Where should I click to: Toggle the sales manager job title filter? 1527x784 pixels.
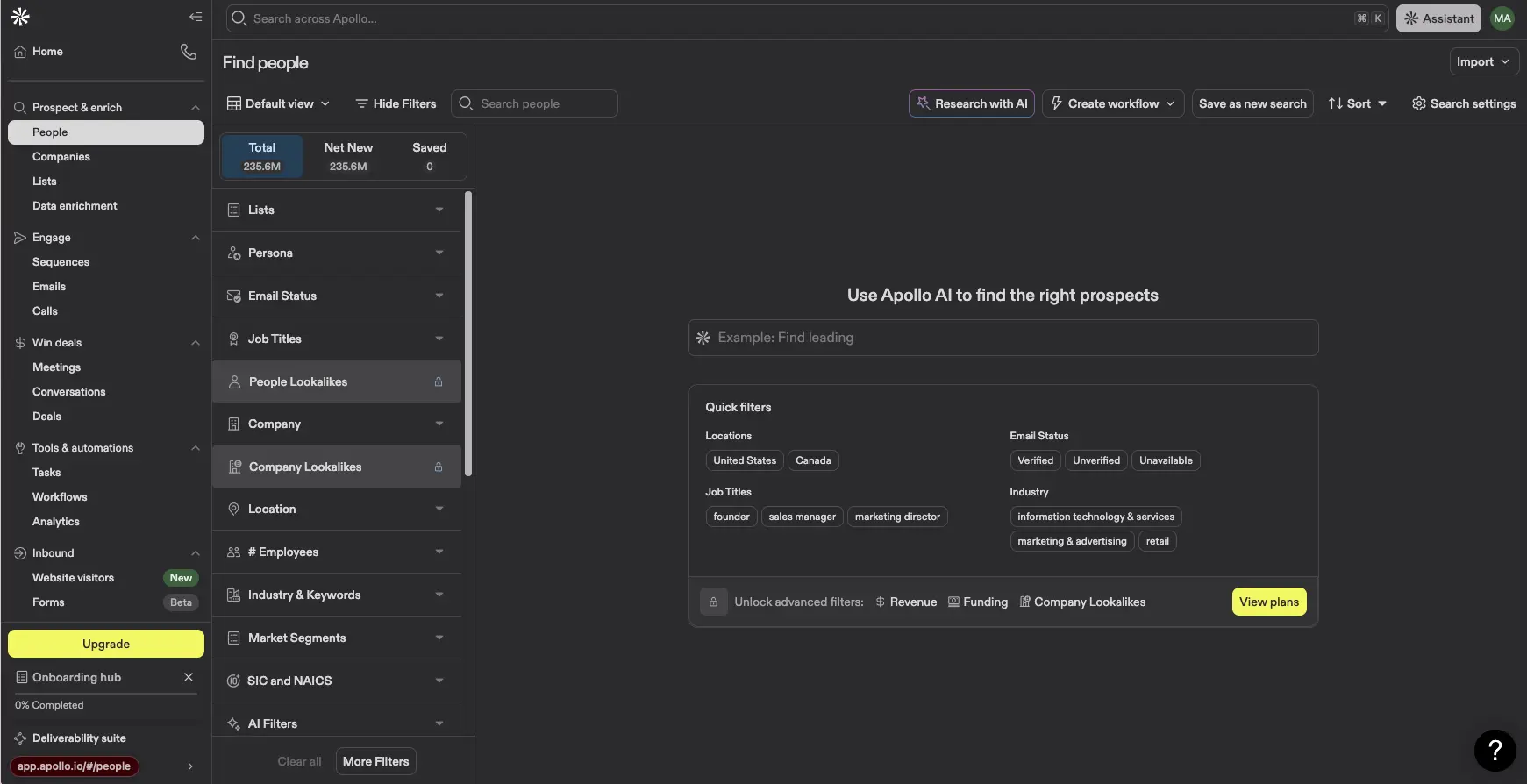(x=802, y=517)
